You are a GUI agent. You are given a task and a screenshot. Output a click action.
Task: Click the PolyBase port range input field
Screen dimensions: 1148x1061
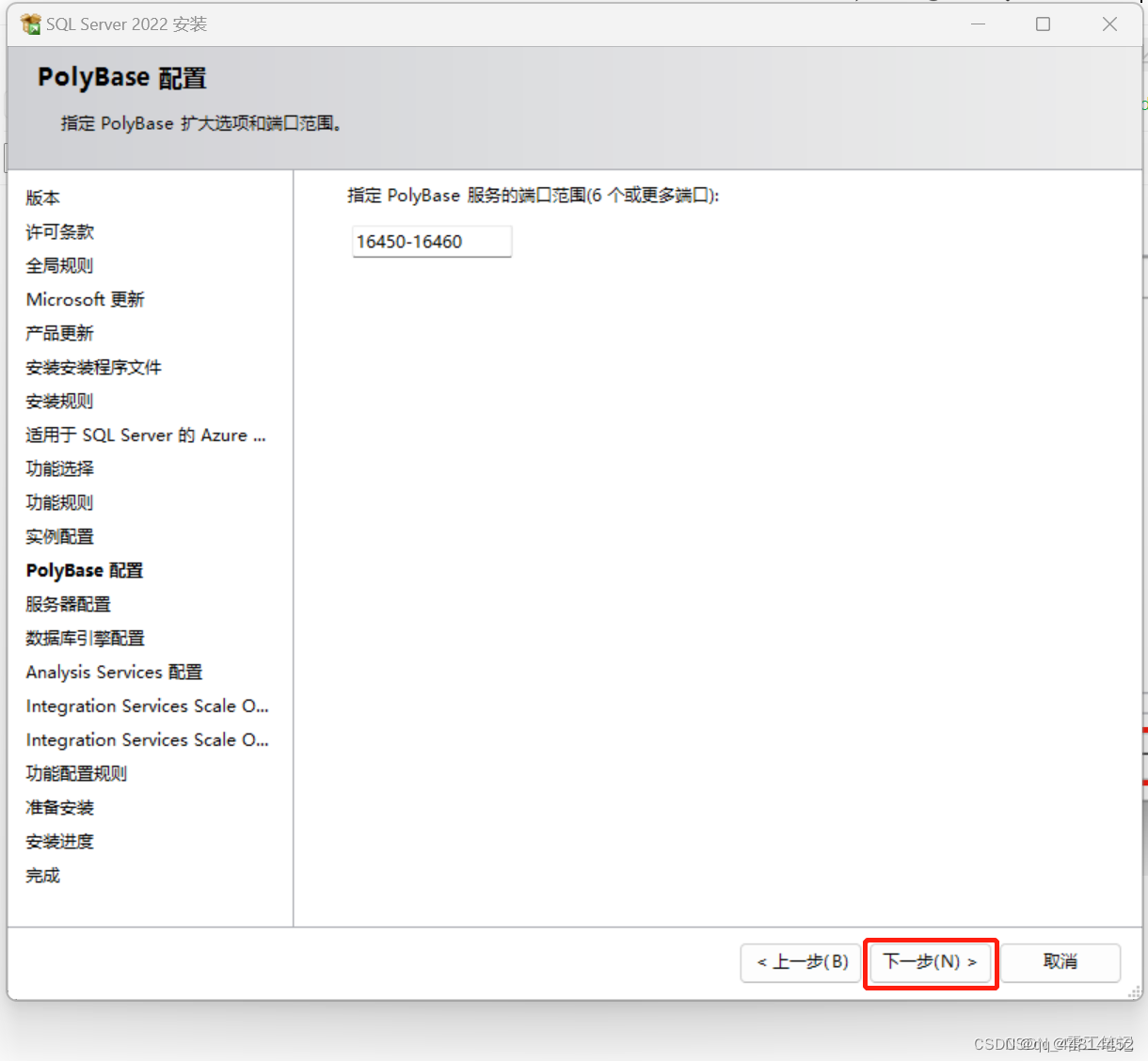click(432, 242)
